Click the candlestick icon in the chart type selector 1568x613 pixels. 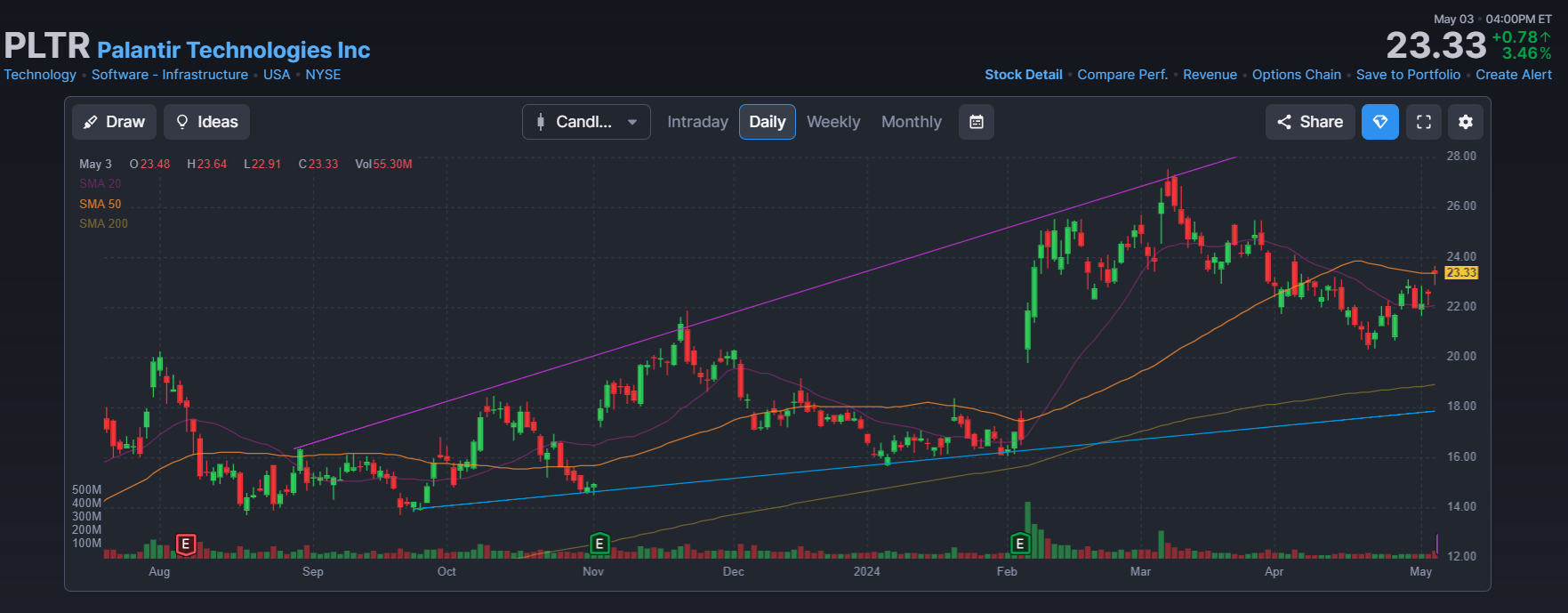[540, 122]
